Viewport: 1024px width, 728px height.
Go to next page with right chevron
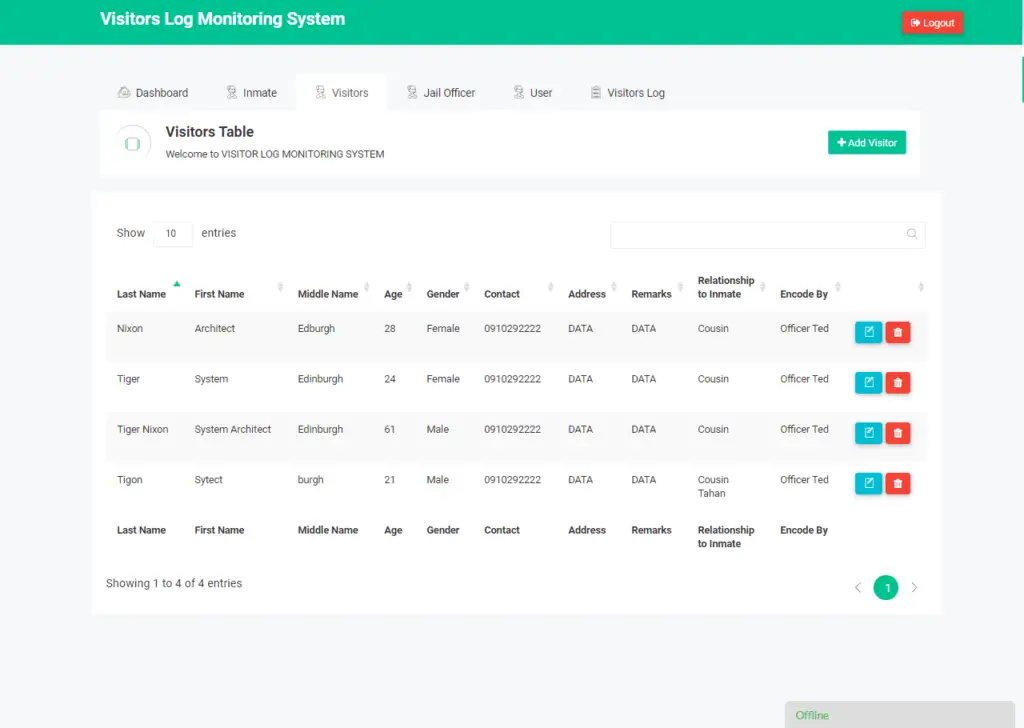[914, 587]
